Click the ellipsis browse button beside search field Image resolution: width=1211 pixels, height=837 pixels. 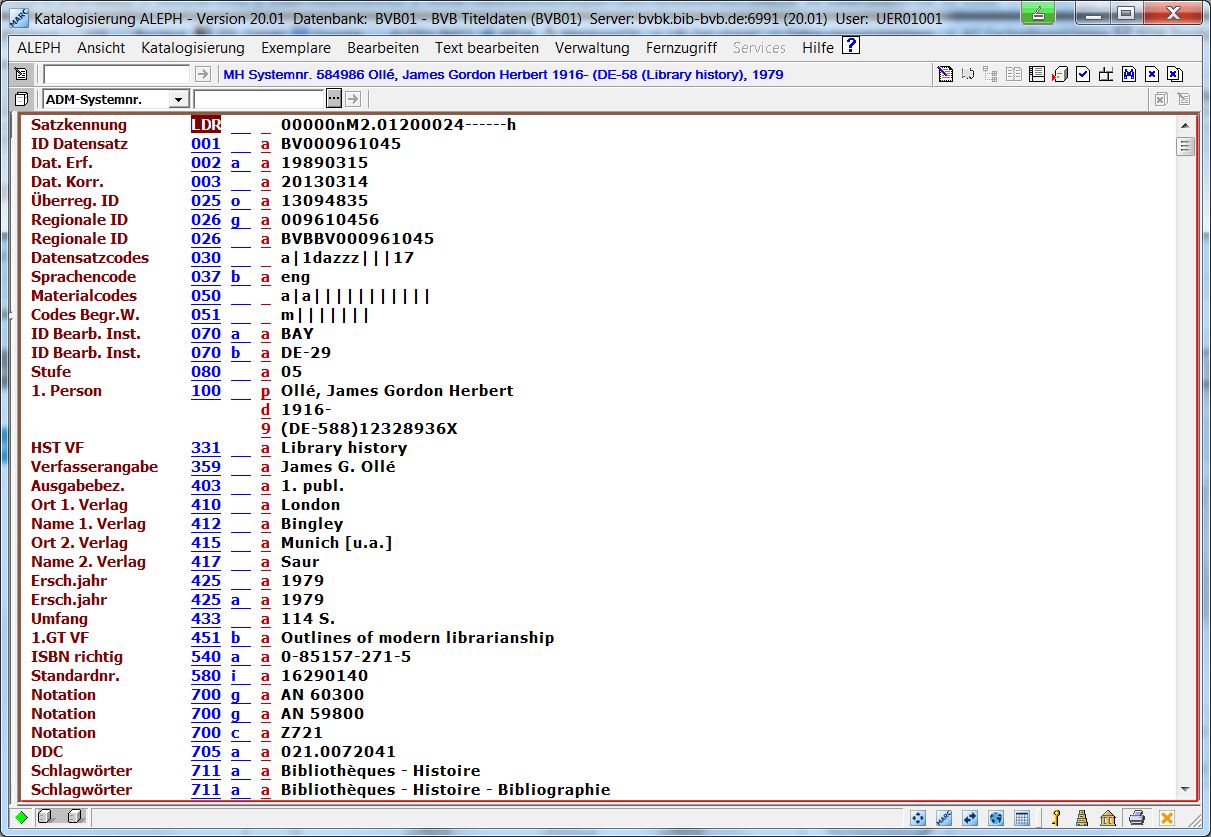point(334,99)
